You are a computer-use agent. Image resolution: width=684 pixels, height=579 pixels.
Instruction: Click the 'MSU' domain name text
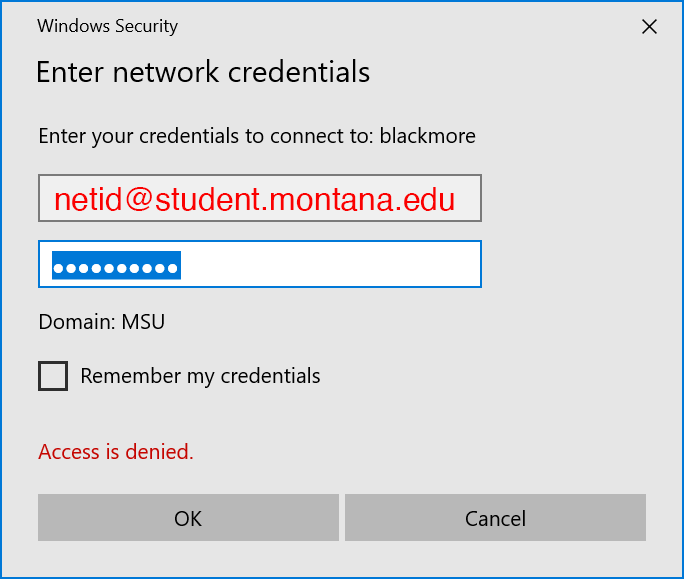pyautogui.click(x=143, y=322)
